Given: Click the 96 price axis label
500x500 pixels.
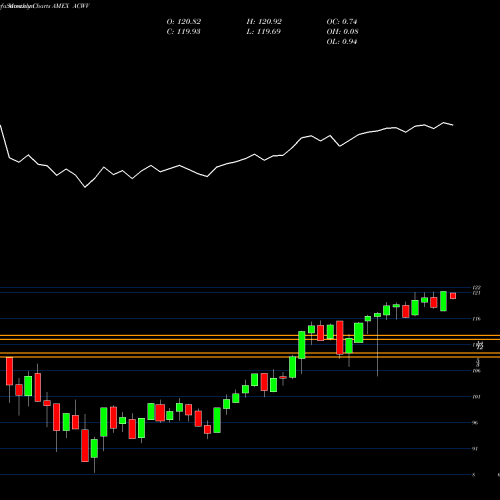Looking at the screenshot, I should point(475,423).
